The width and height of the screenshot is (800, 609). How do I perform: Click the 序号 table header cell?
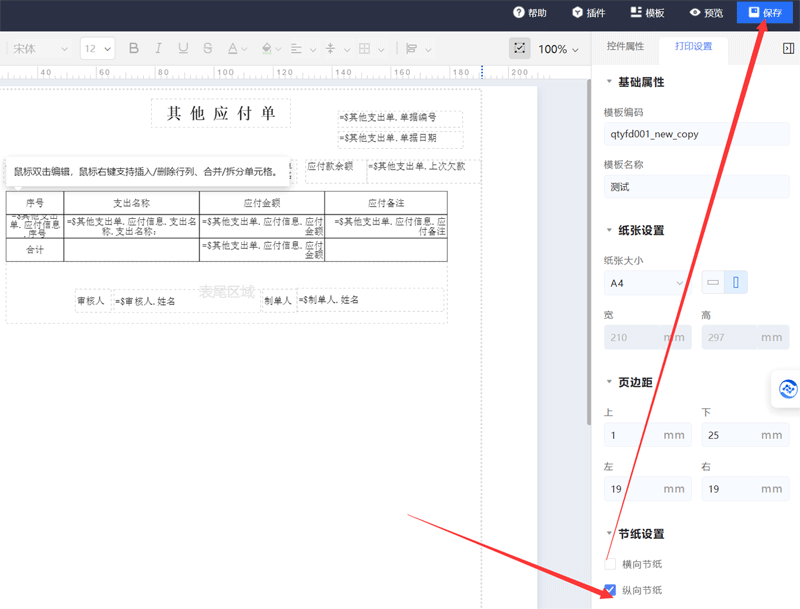point(35,203)
